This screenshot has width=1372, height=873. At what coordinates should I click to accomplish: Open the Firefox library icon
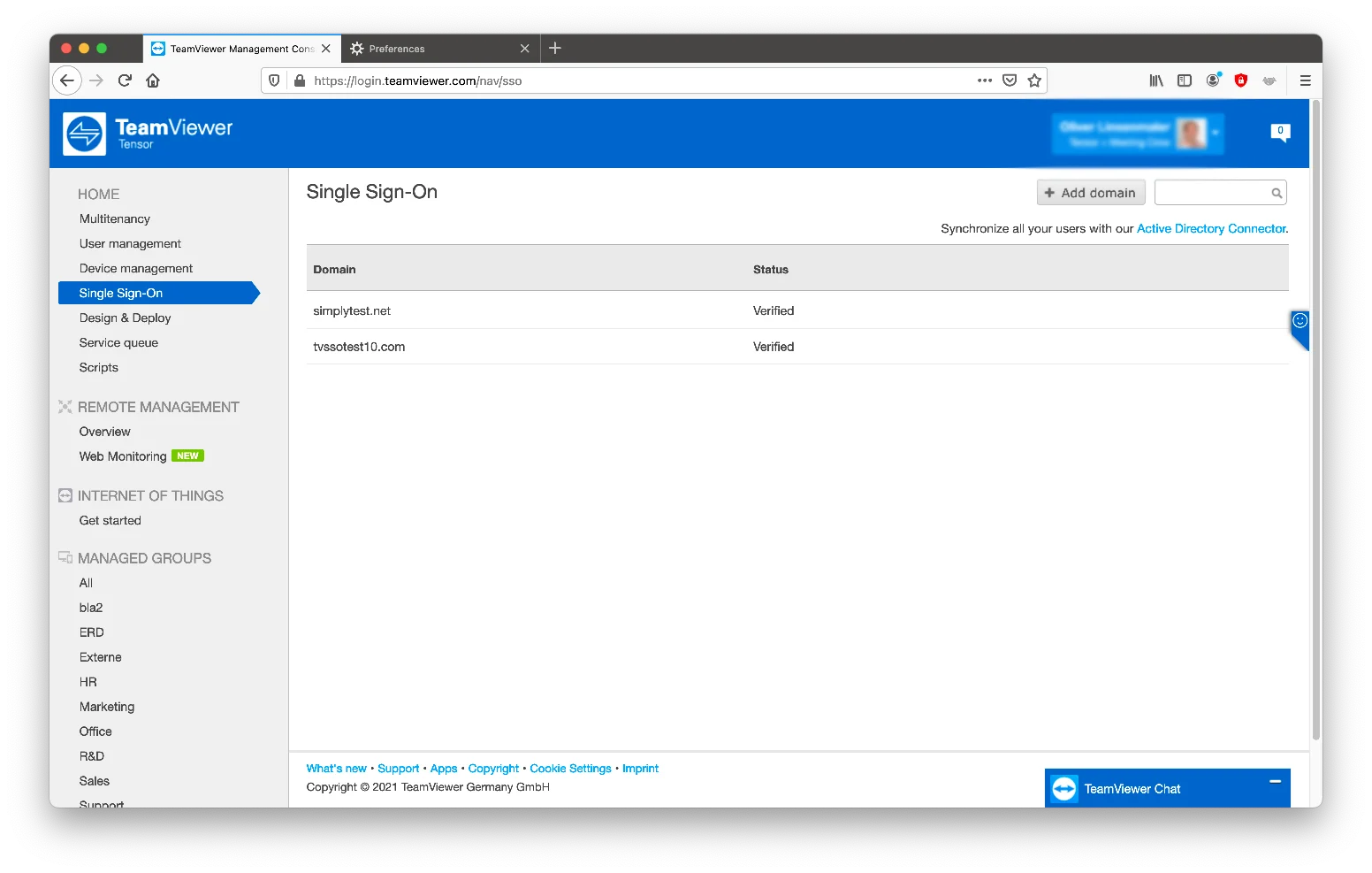(x=1156, y=80)
